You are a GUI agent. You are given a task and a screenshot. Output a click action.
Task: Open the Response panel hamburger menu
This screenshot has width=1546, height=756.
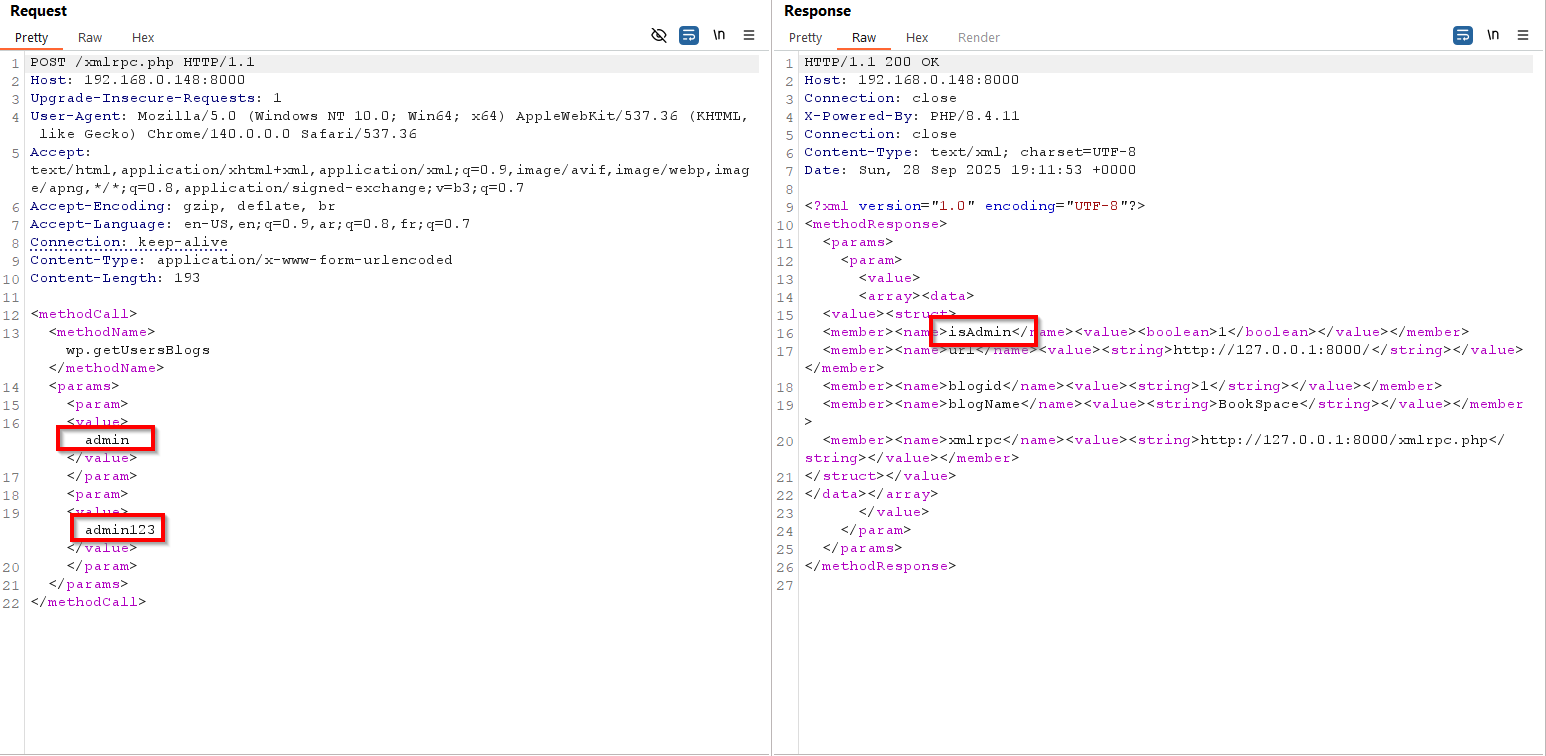pyautogui.click(x=1523, y=35)
